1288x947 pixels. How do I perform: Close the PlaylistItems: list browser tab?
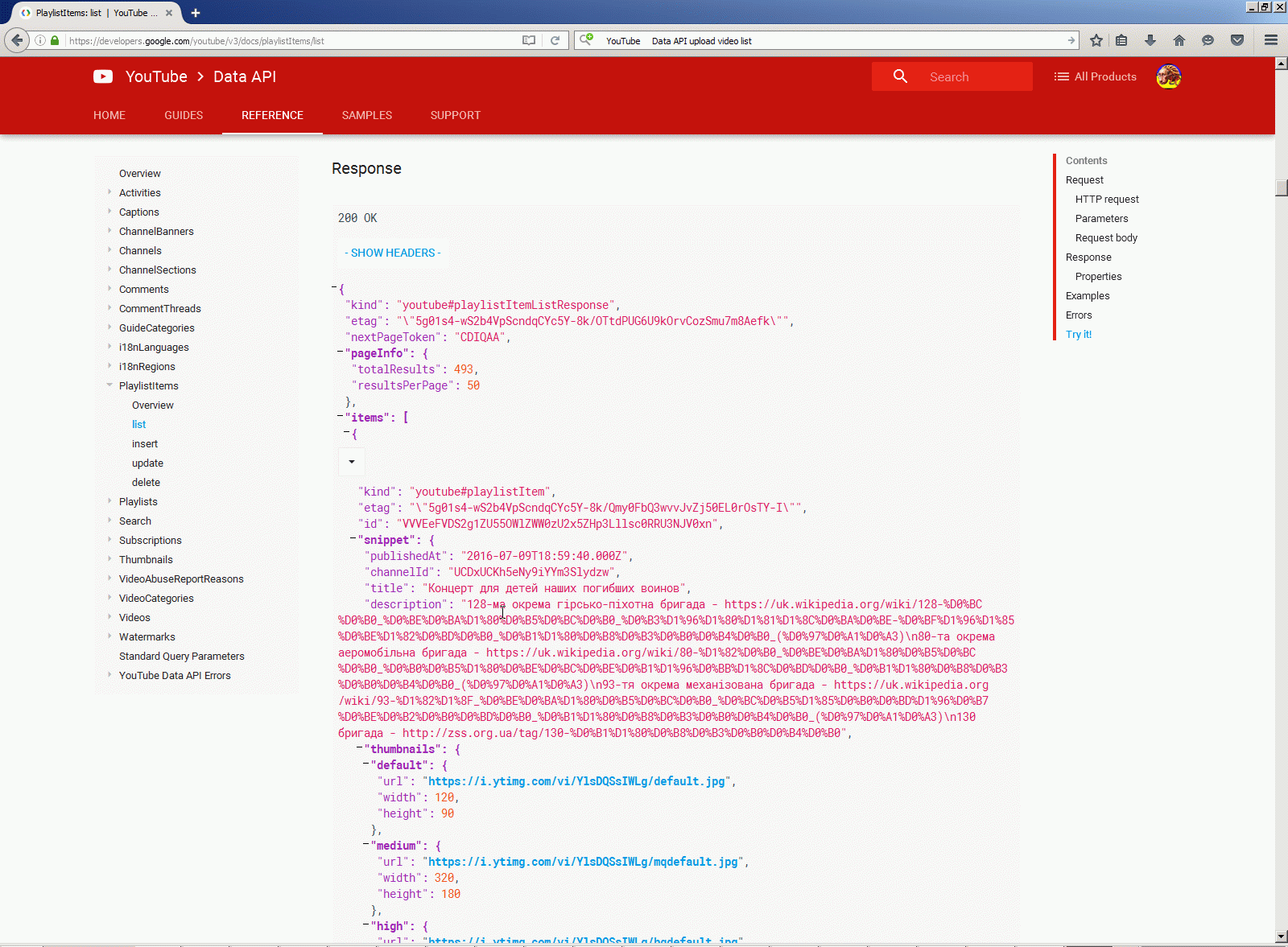(169, 13)
